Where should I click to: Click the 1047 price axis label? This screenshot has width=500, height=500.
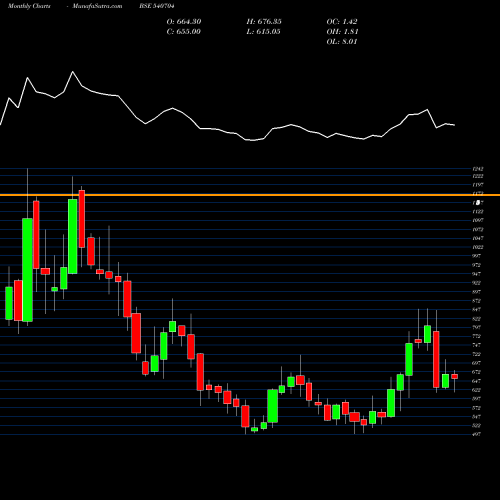[478, 238]
